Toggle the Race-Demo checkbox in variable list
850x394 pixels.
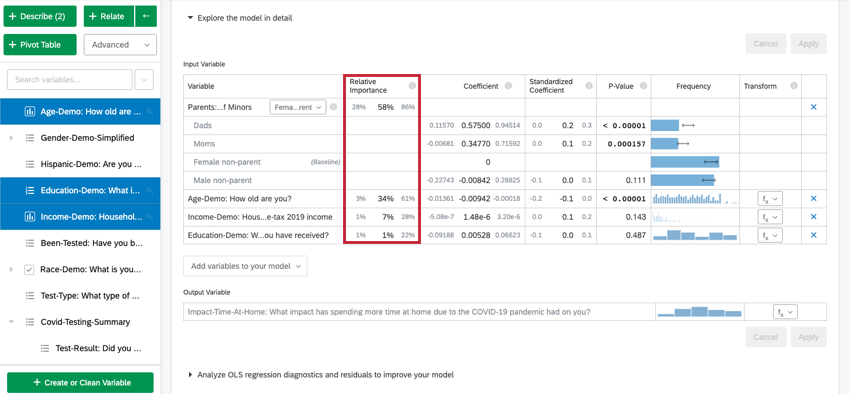[x=30, y=269]
